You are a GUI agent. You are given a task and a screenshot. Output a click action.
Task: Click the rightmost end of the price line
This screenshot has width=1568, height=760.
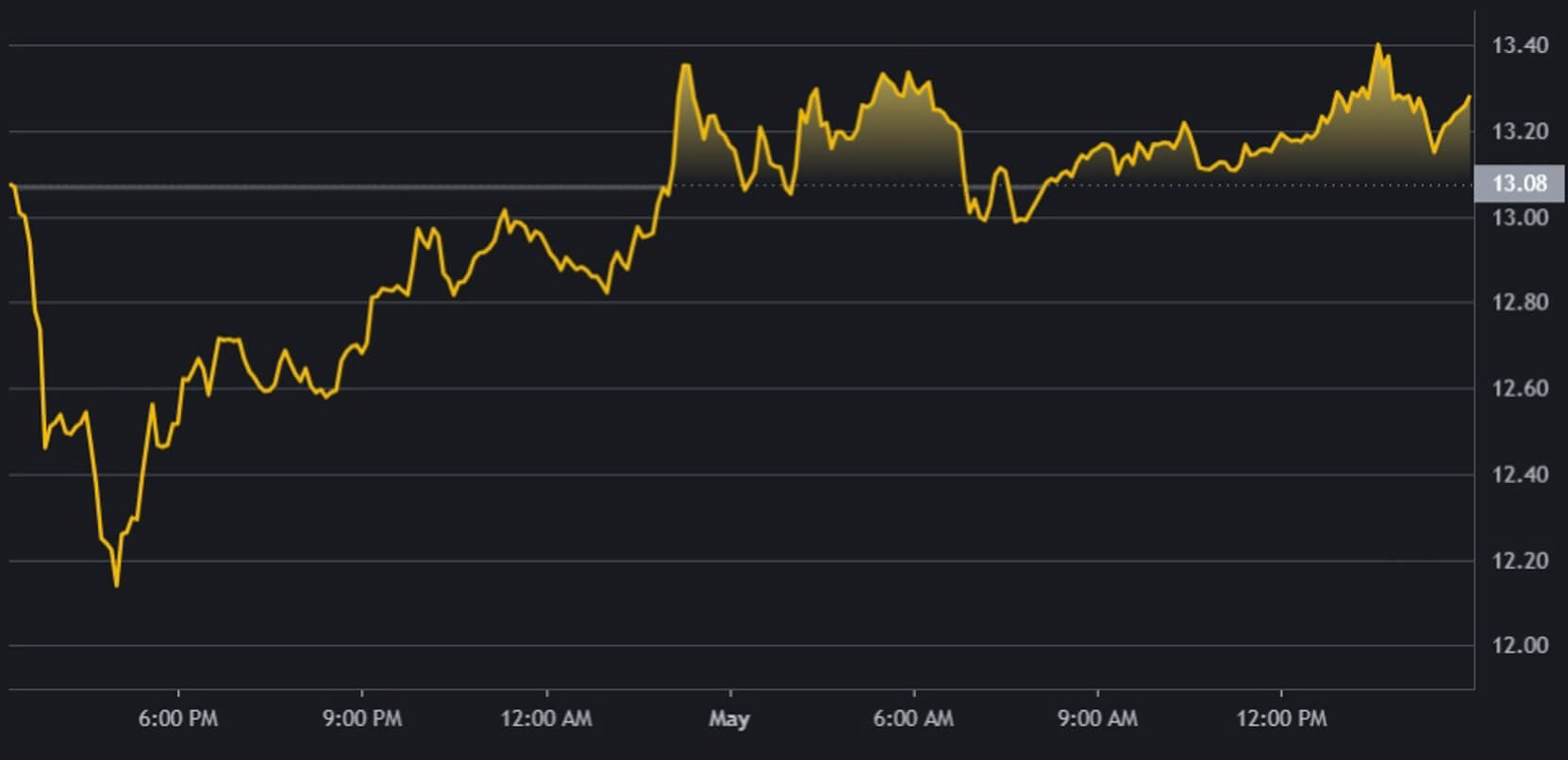tap(1469, 96)
